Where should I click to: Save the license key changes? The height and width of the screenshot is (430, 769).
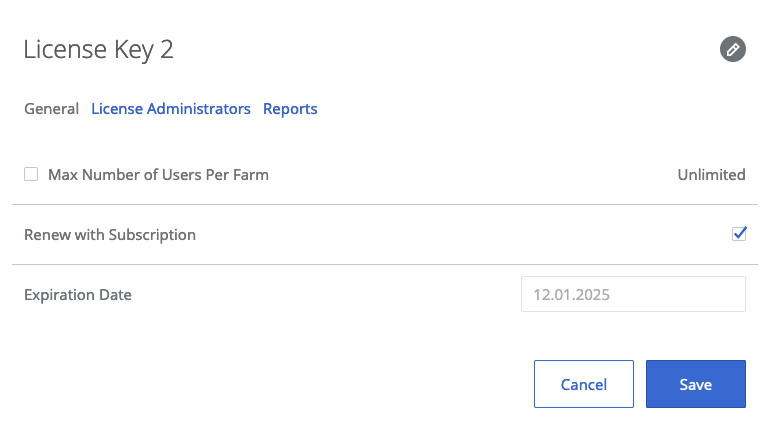(695, 384)
